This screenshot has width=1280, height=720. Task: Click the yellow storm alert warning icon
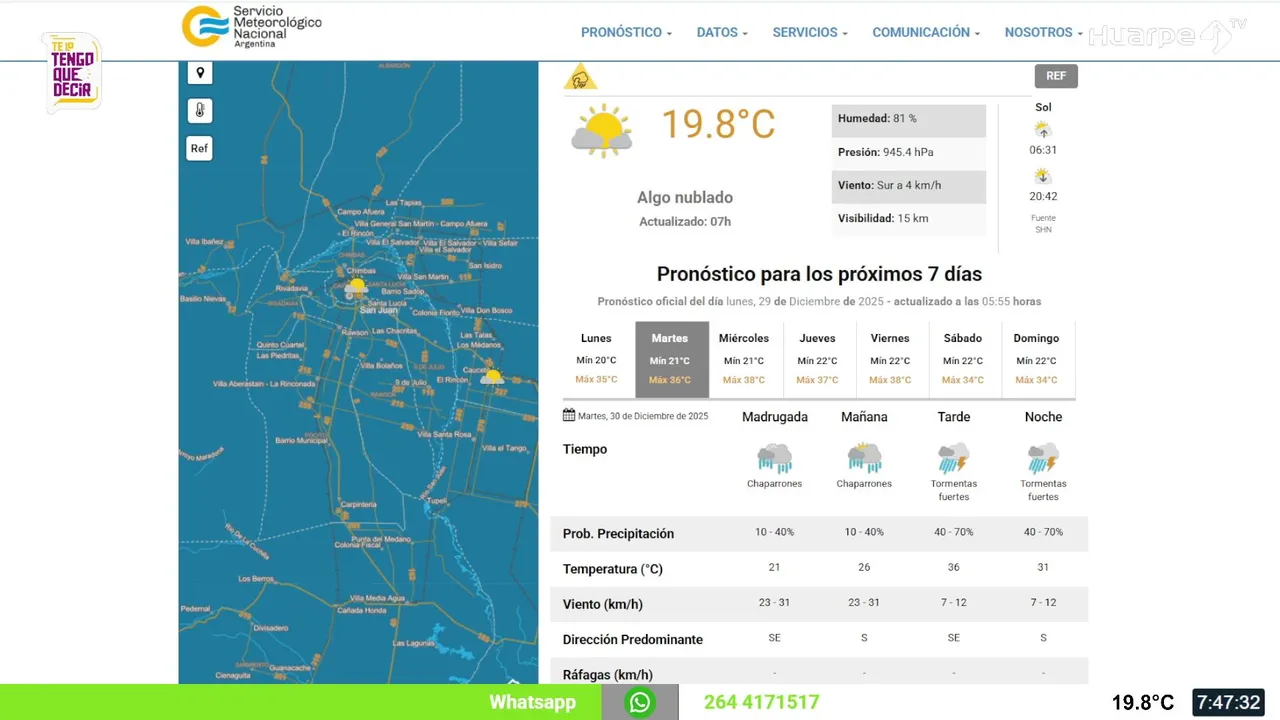(x=580, y=77)
